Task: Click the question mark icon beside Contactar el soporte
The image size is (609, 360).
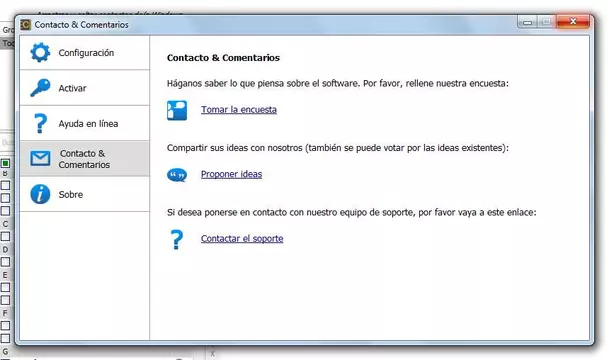Action: point(177,240)
